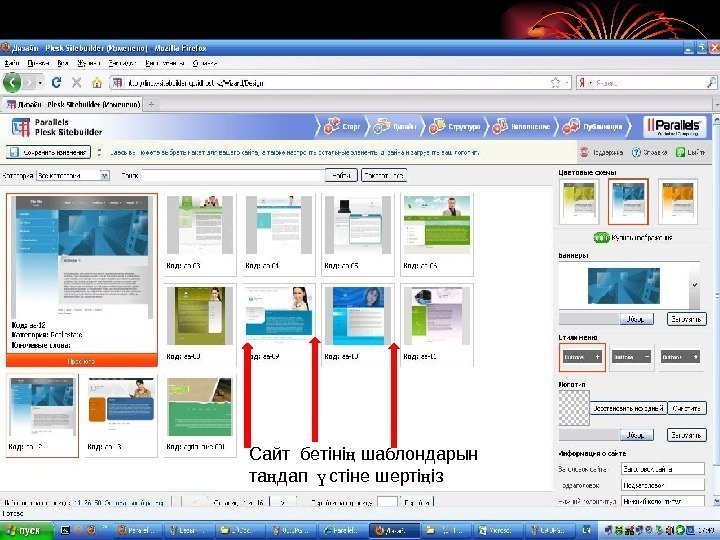
Task: Click the first quick launch icon on the taskbar
Action: pyautogui.click(x=65, y=530)
